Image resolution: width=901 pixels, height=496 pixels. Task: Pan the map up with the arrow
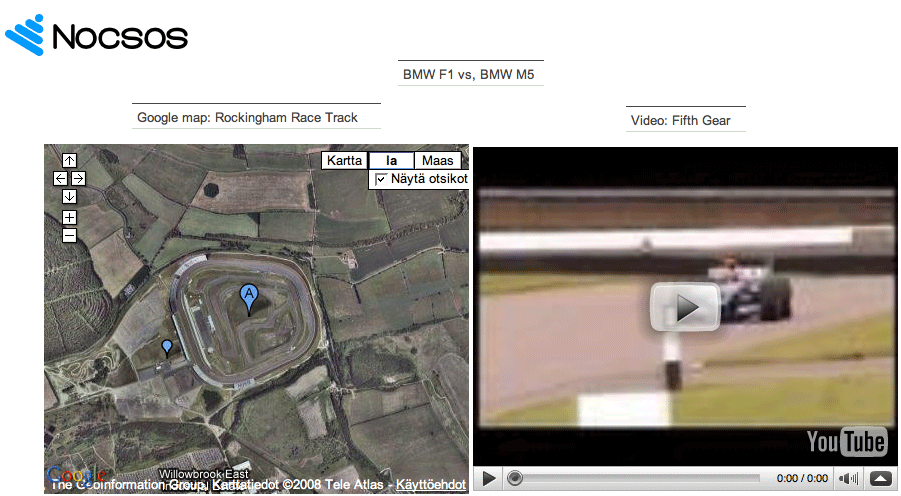[x=69, y=160]
